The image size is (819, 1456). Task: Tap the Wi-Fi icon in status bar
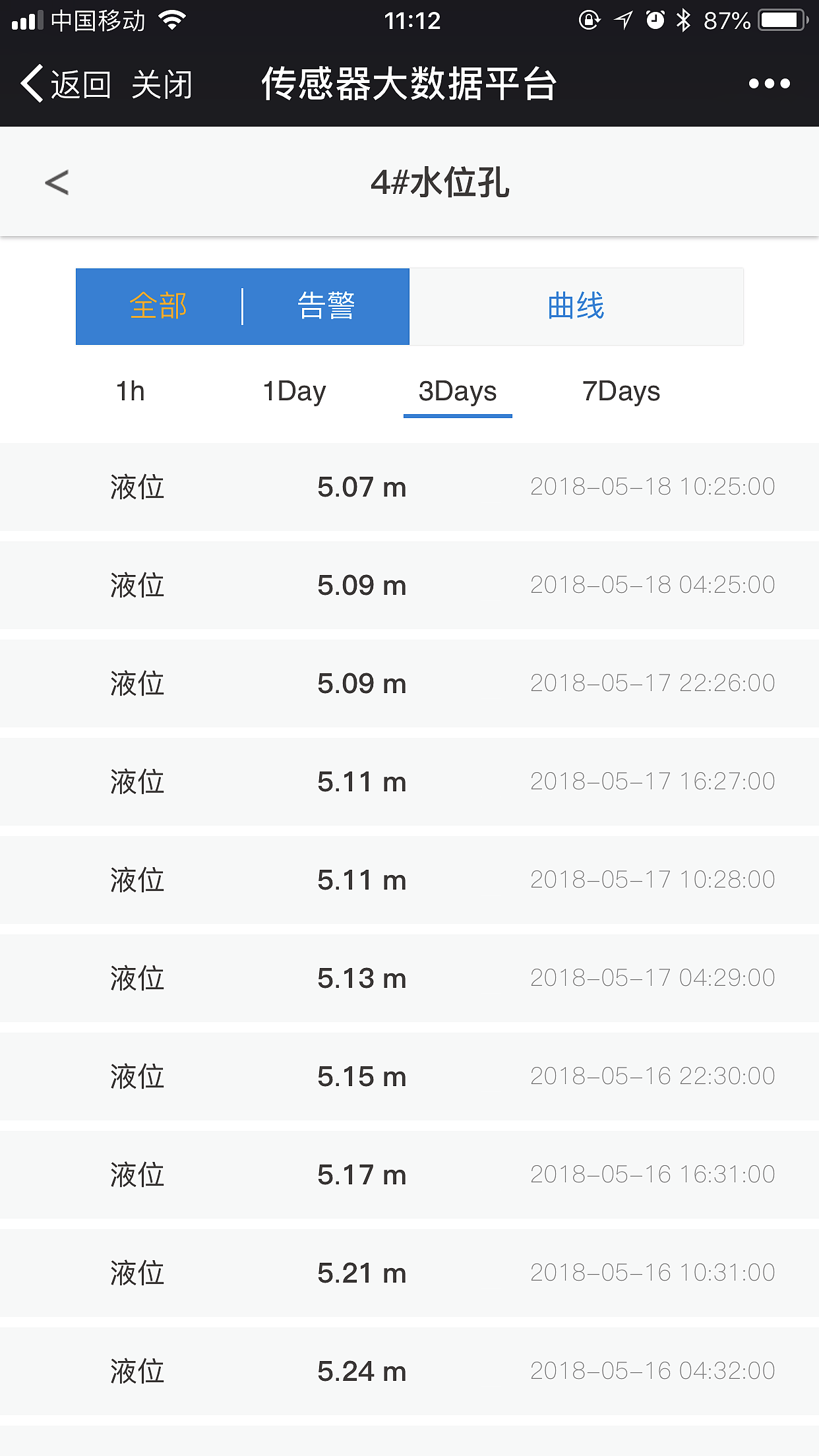point(173,20)
